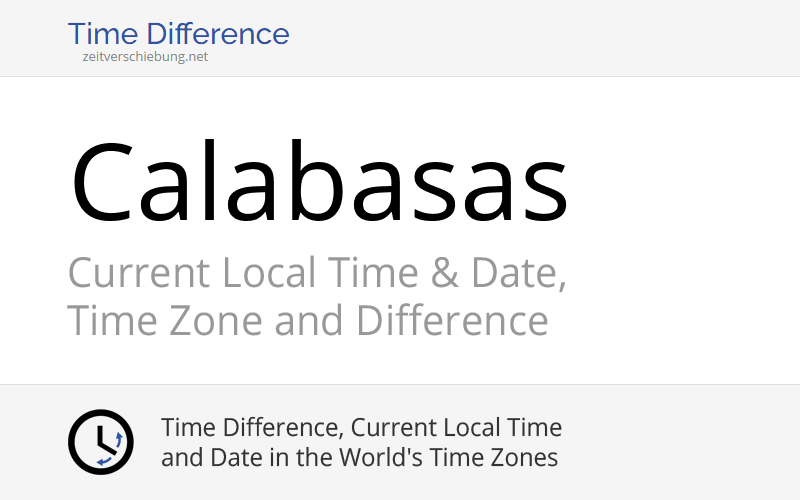Click the capital "C" of Calabasas
Screen dimensions: 800x500
click(x=104, y=184)
